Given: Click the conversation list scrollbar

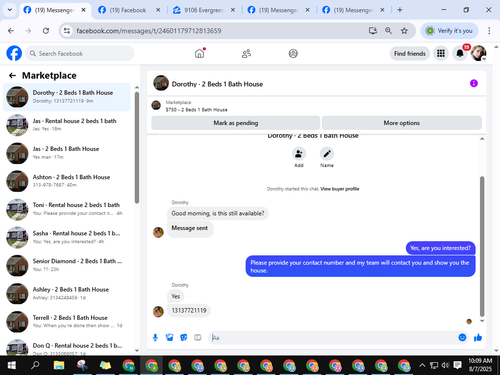Looking at the screenshot, I should 137,147.
